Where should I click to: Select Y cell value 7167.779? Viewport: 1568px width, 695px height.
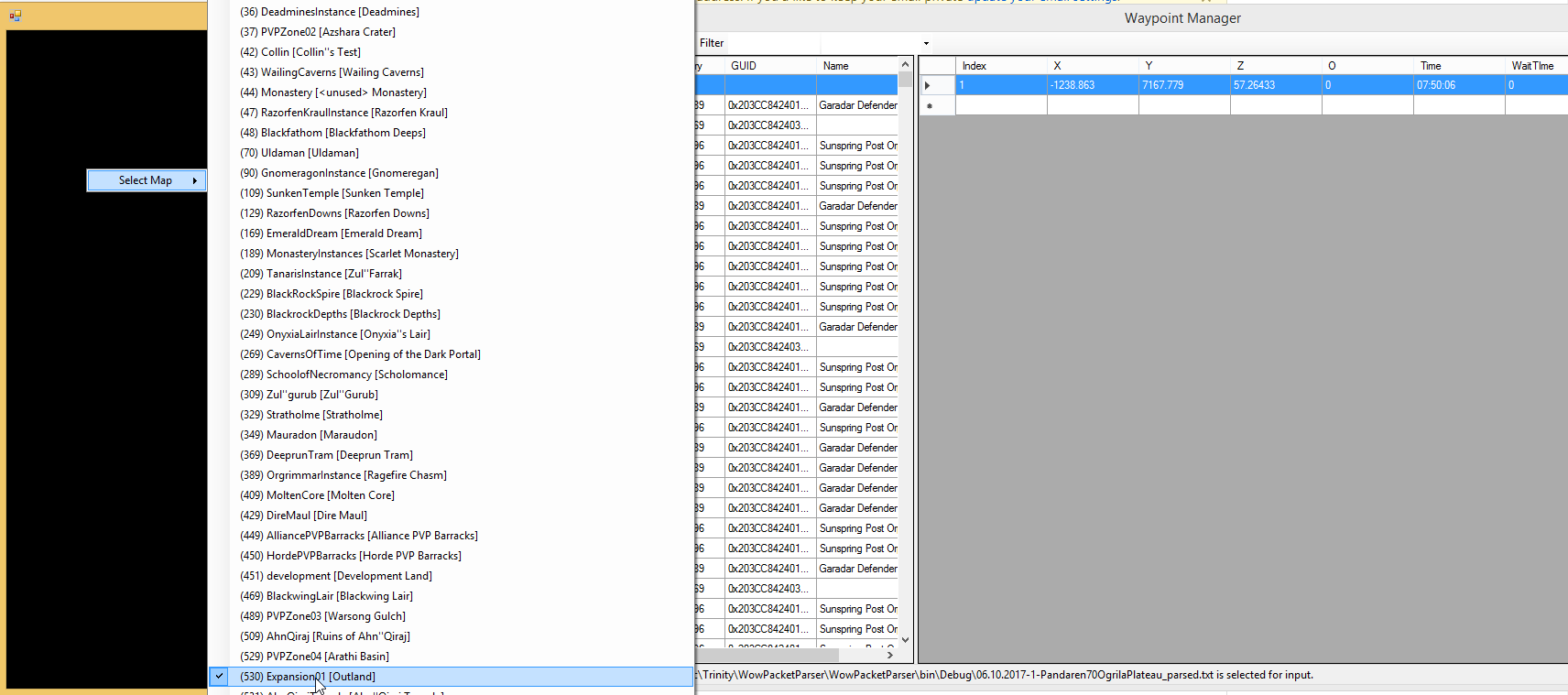pyautogui.click(x=1184, y=85)
